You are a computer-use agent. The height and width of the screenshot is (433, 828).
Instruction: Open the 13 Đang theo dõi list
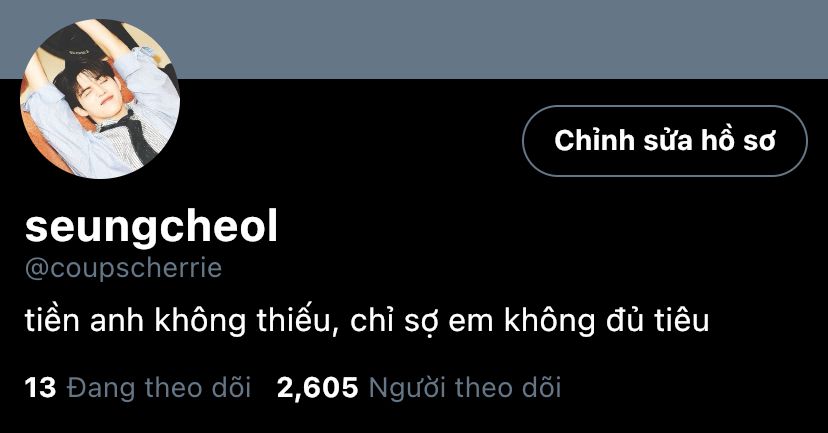pos(137,388)
